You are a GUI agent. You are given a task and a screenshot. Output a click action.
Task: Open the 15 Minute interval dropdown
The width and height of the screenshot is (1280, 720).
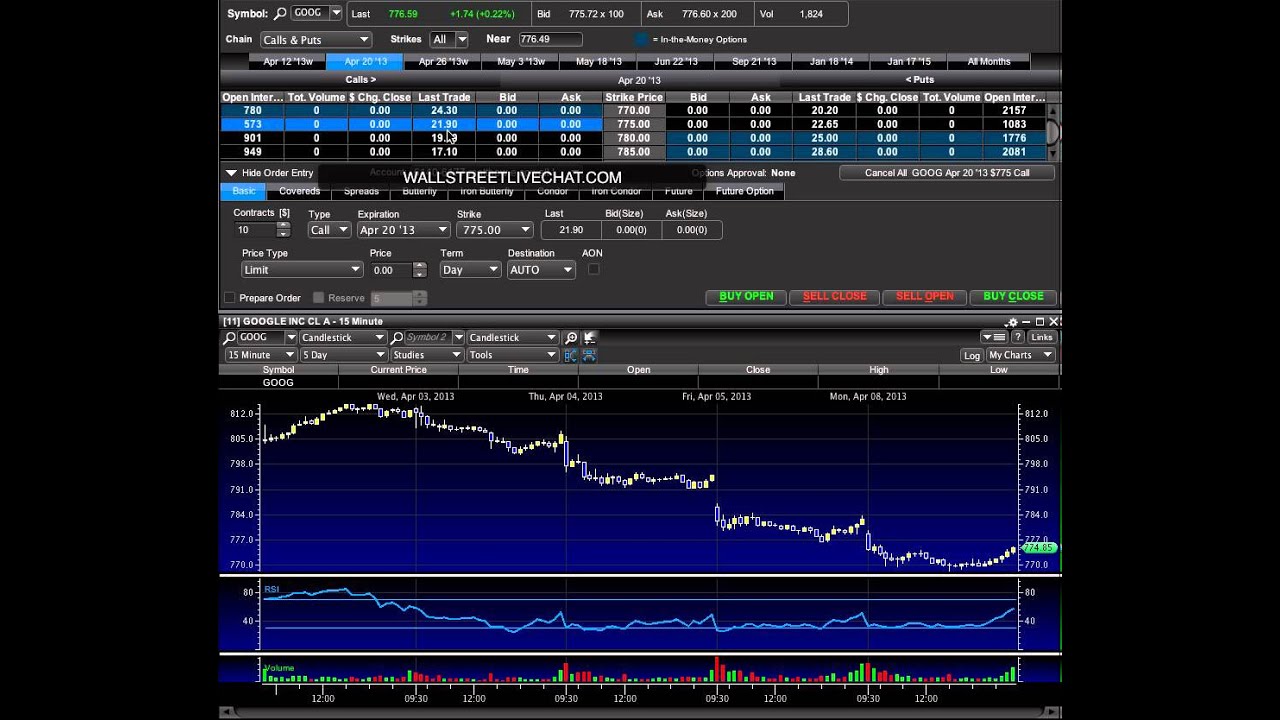tap(260, 355)
